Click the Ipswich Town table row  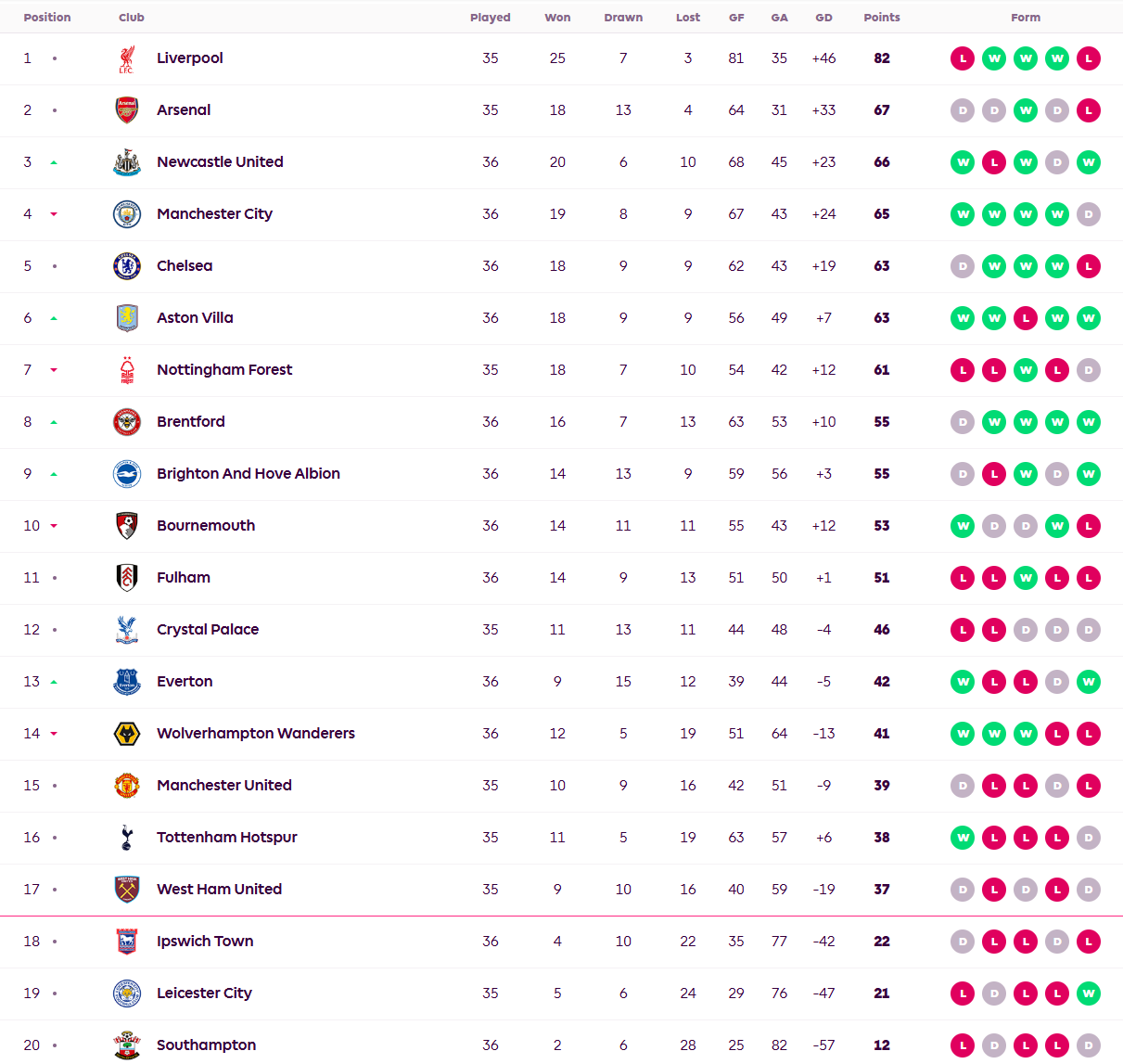[x=561, y=942]
